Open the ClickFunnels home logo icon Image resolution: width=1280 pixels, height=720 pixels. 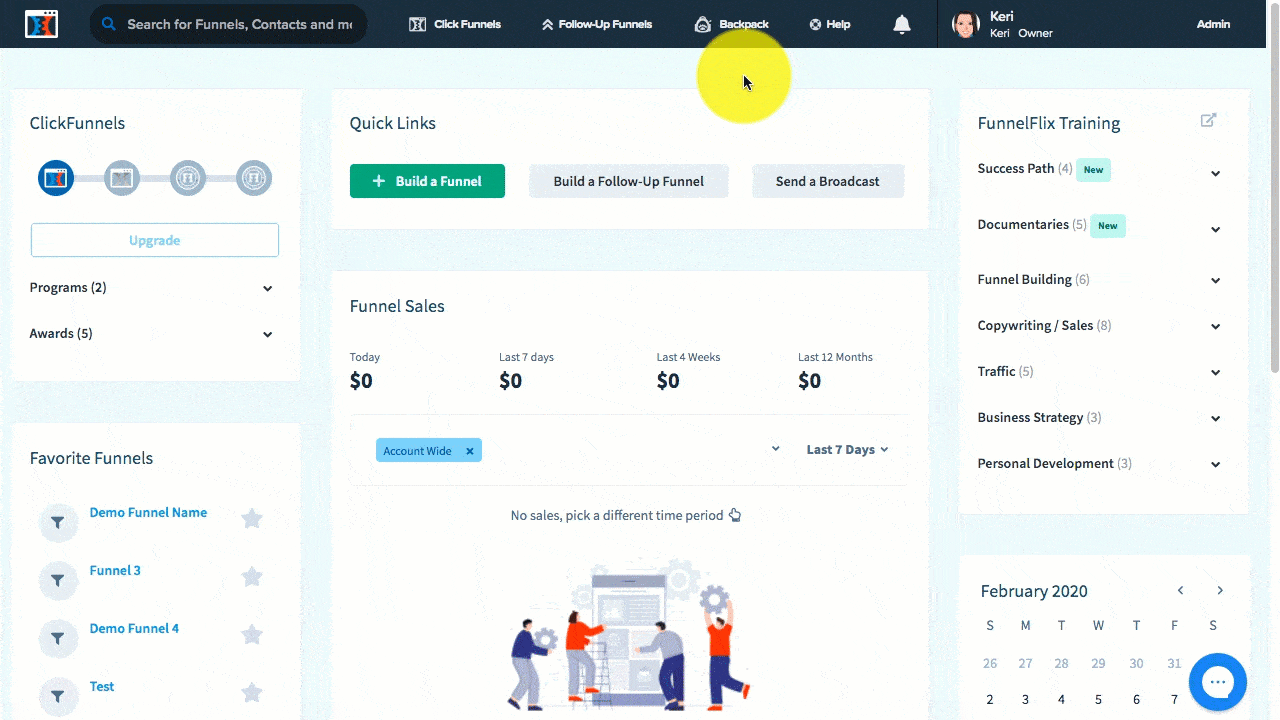point(40,23)
